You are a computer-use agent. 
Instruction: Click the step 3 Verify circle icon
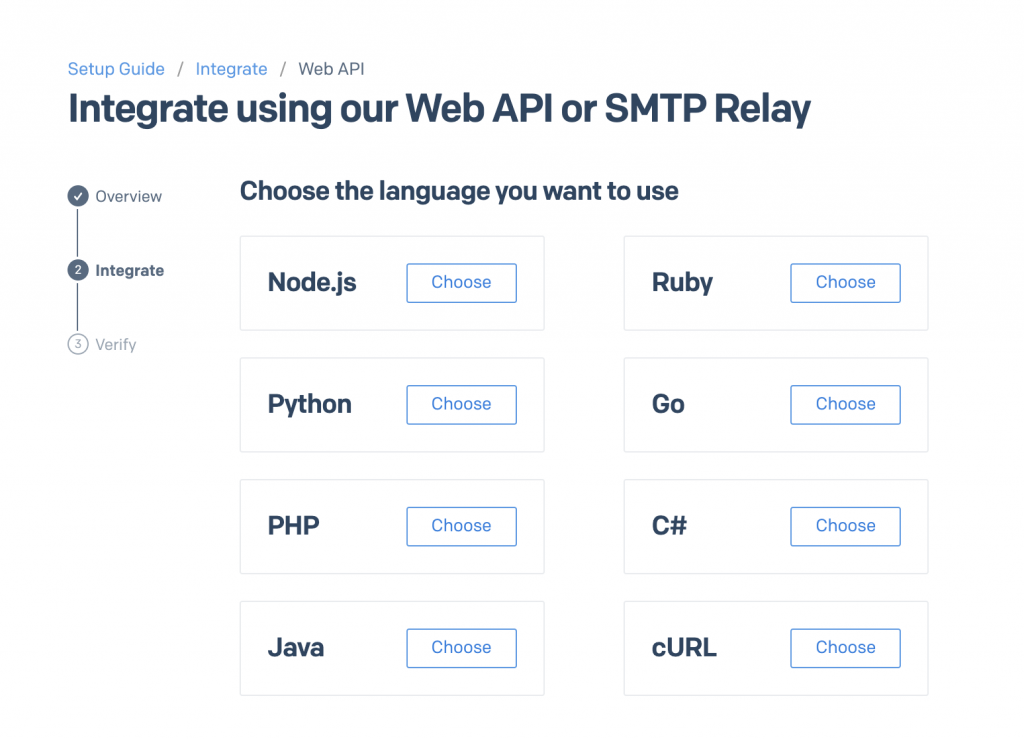click(78, 344)
